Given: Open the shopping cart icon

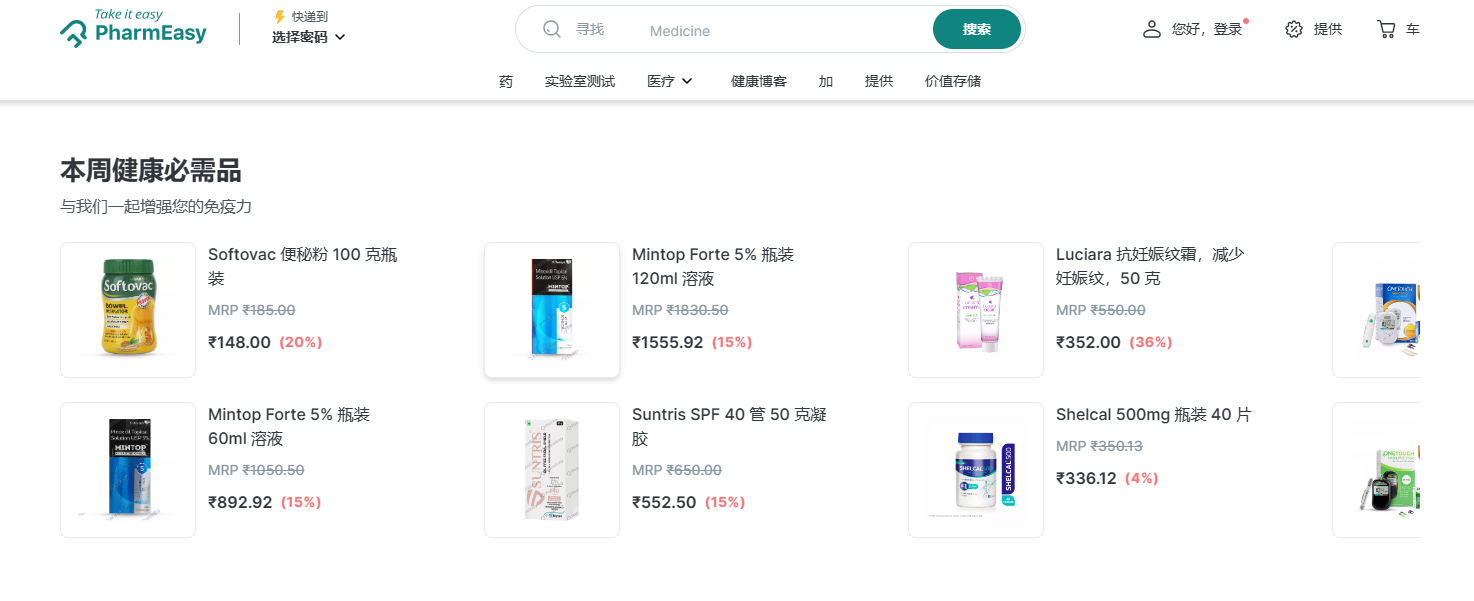Looking at the screenshot, I should click(x=1386, y=29).
